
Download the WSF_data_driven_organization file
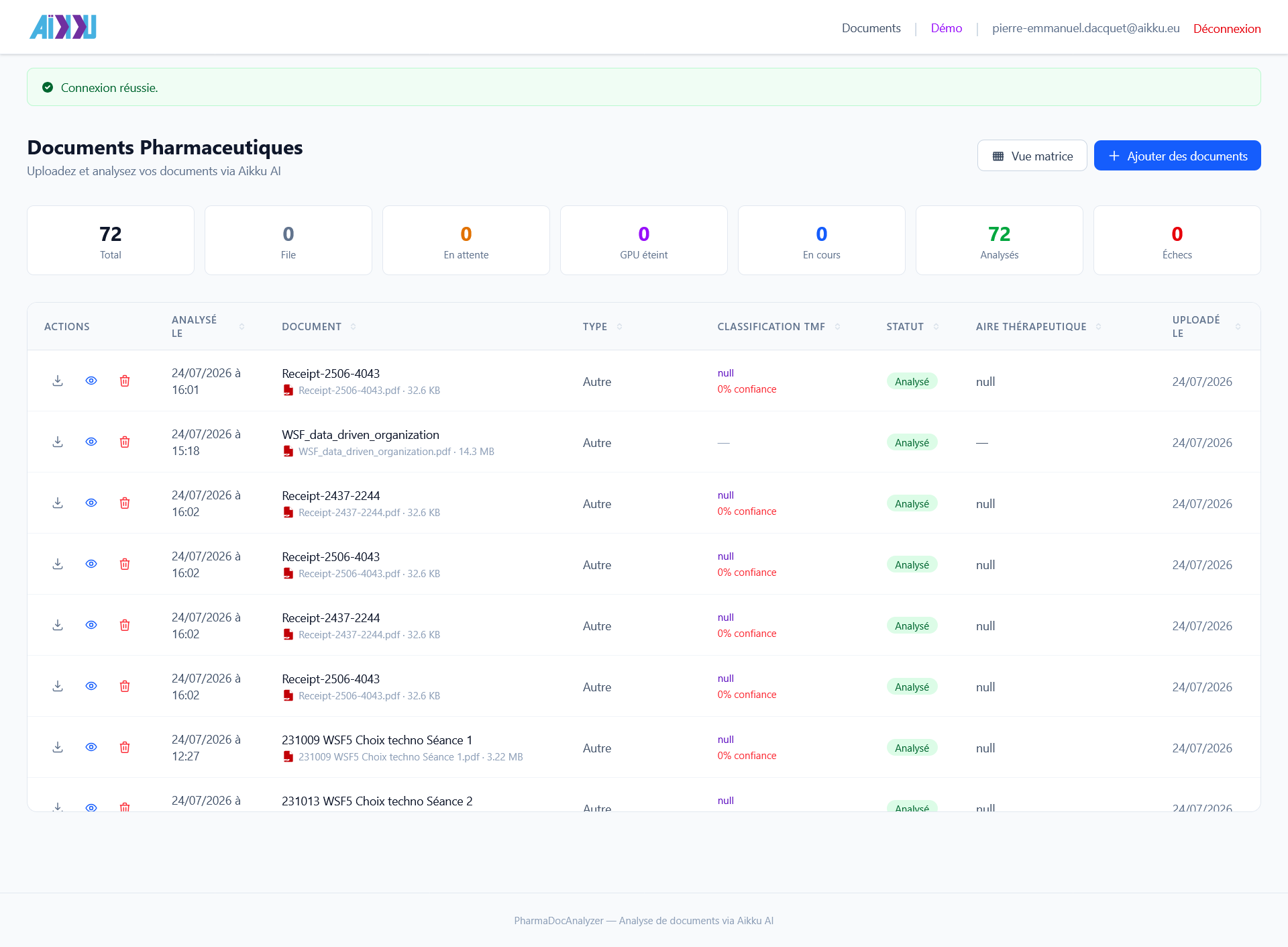pyautogui.click(x=58, y=442)
